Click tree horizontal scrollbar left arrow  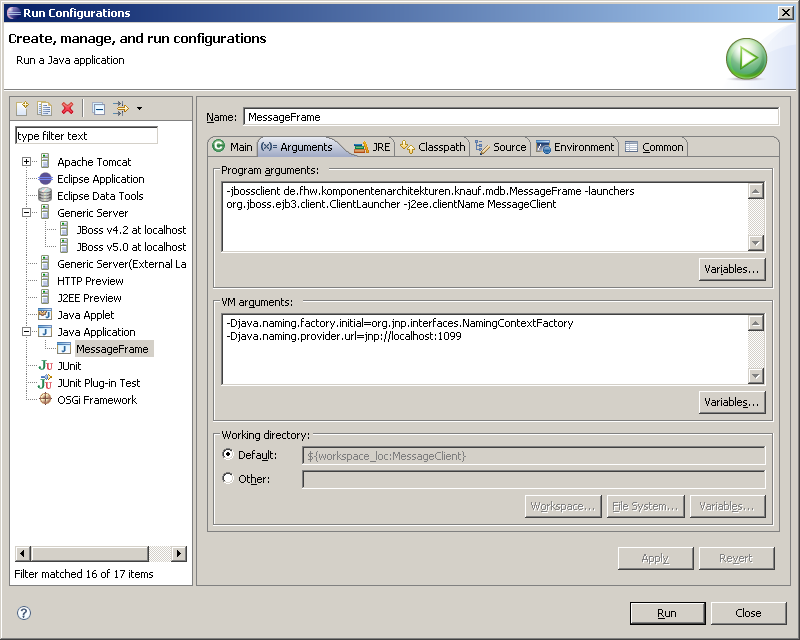click(x=22, y=553)
